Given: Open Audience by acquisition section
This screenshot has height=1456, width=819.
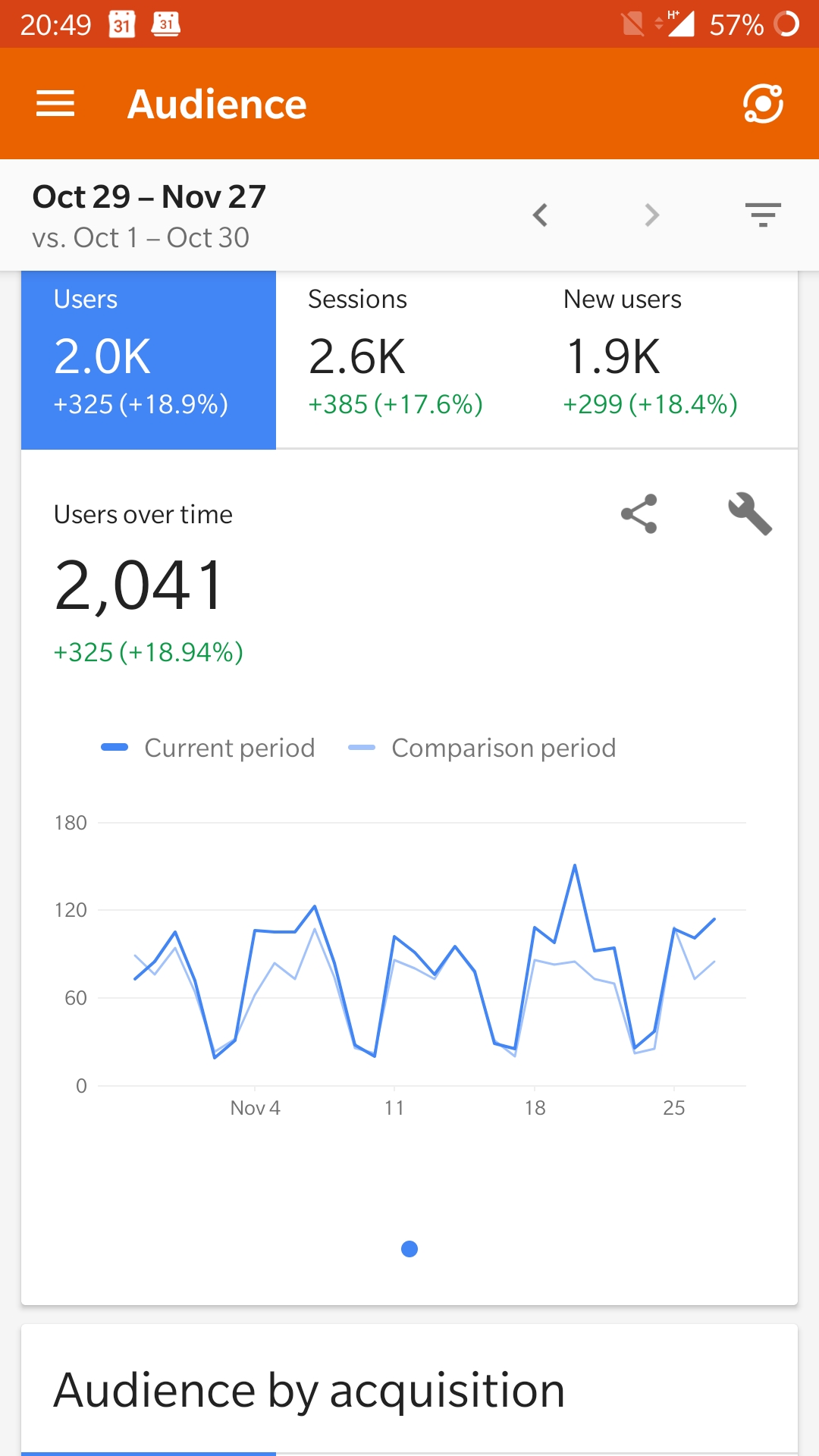Looking at the screenshot, I should point(309,1391).
